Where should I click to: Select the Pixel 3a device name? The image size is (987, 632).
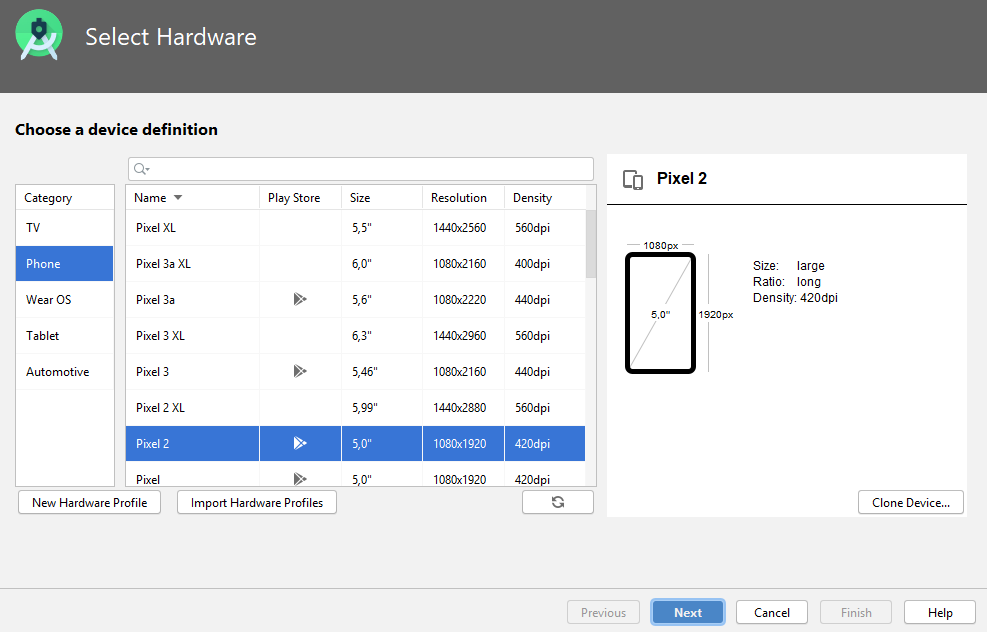click(x=155, y=300)
